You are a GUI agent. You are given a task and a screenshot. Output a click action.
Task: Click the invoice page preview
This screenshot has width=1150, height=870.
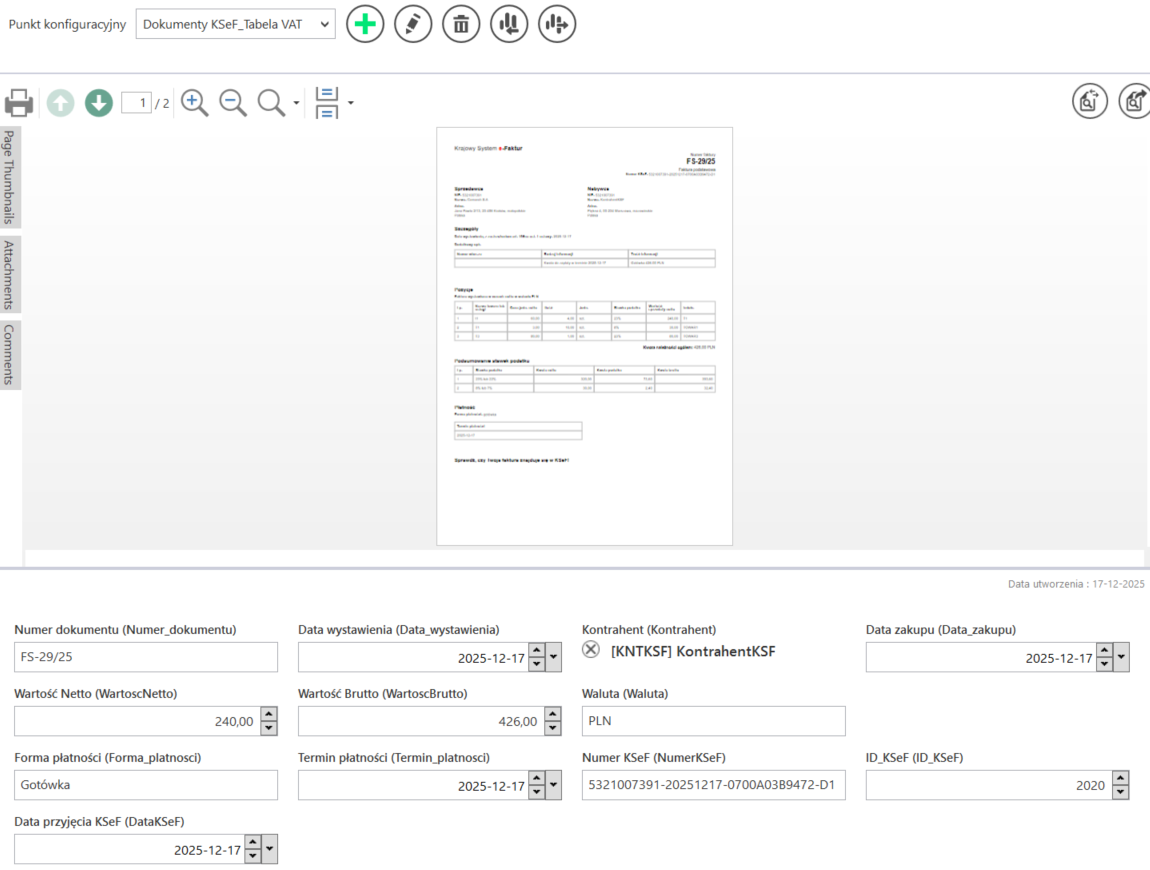584,335
